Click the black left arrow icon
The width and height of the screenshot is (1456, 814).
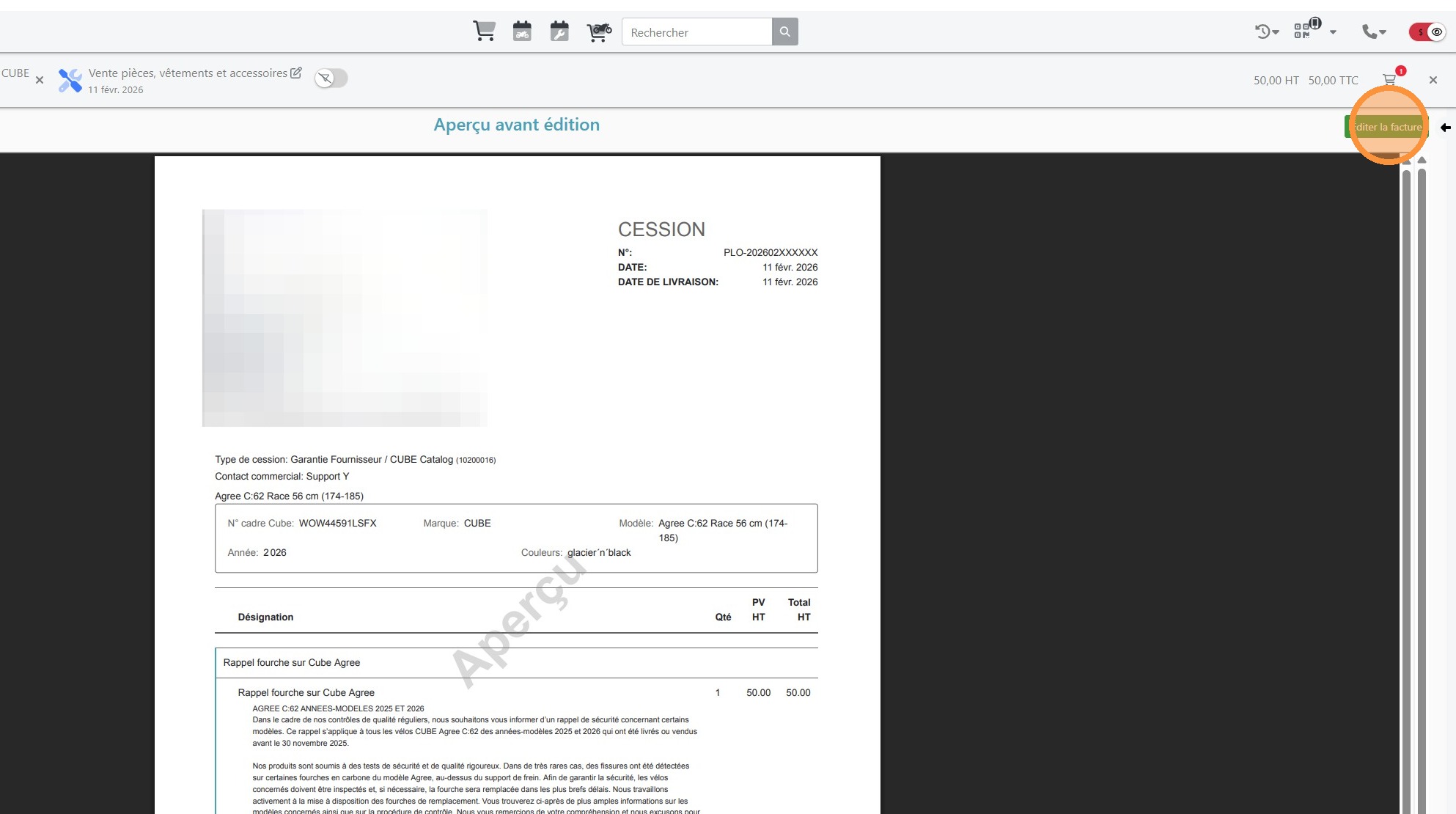(x=1445, y=127)
